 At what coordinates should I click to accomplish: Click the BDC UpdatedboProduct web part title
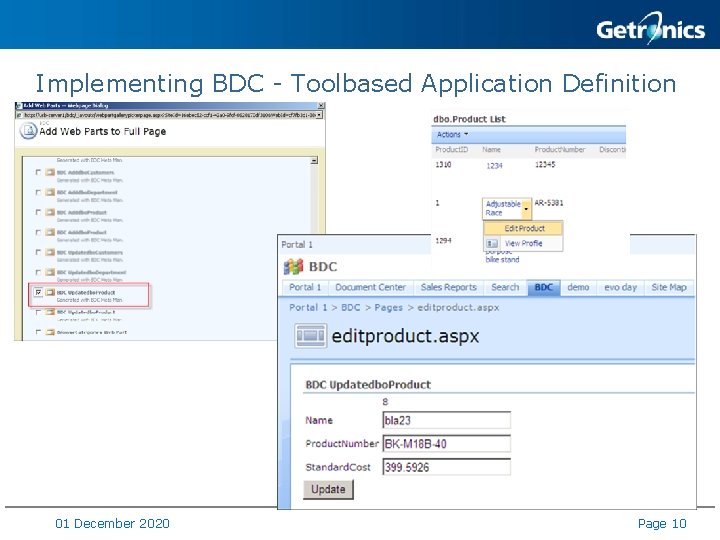point(368,384)
